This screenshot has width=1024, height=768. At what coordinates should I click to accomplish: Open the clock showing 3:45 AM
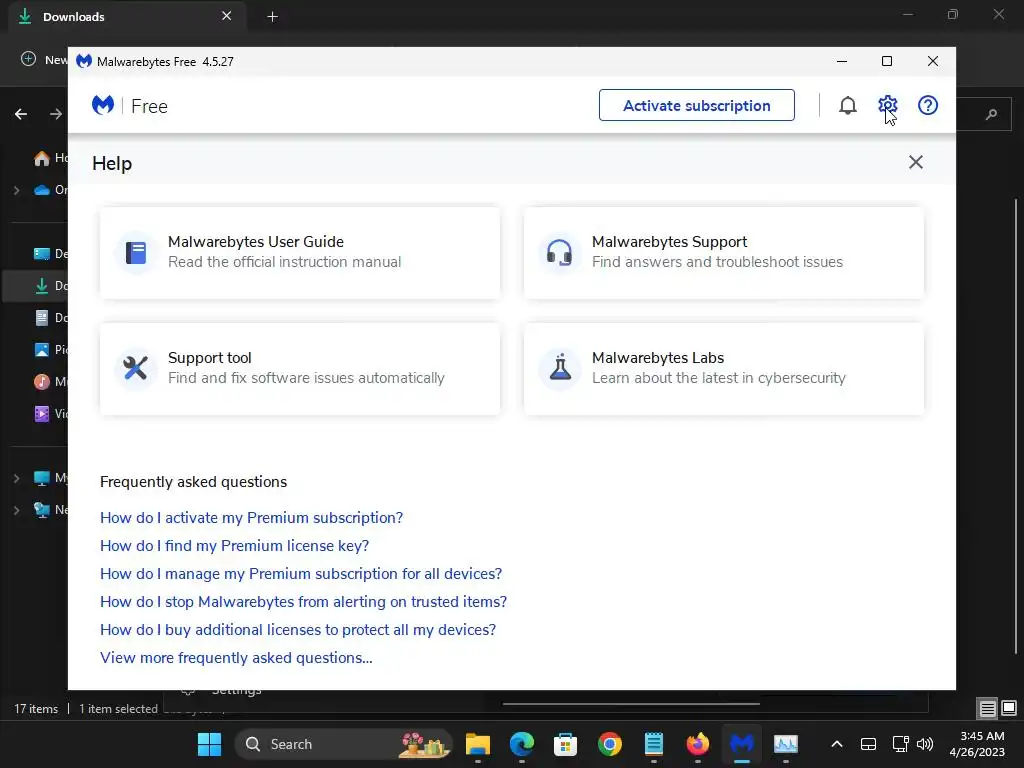(x=978, y=744)
